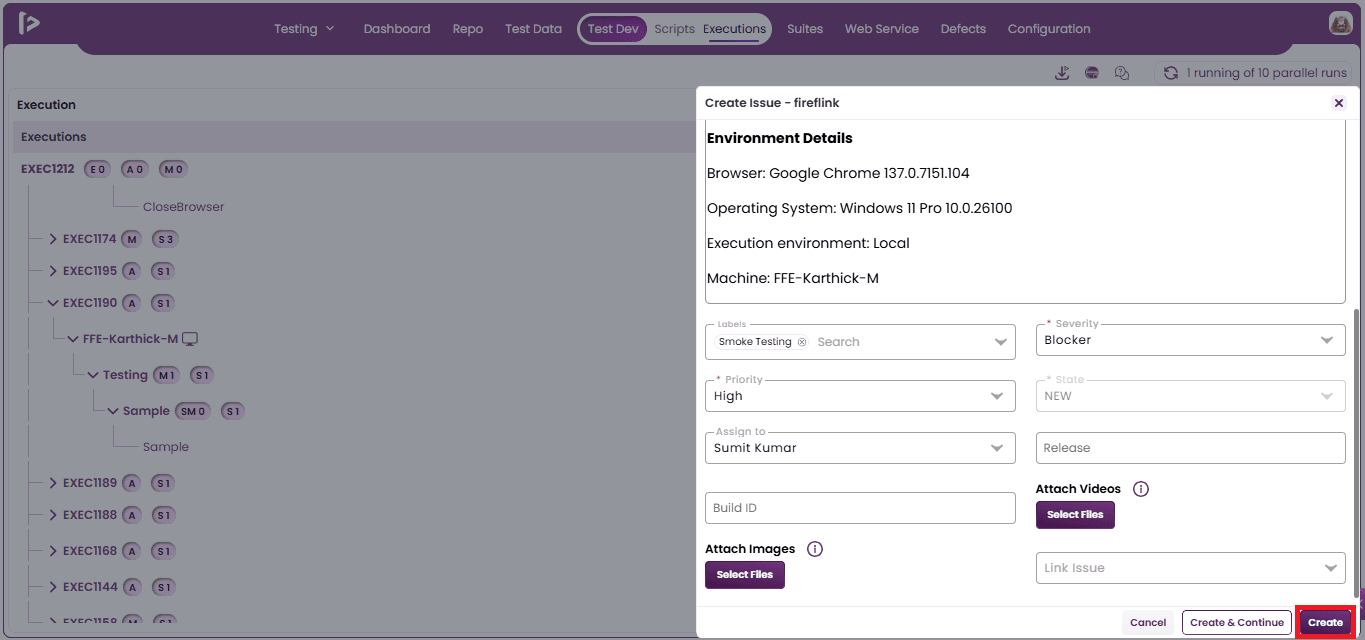The image size is (1365, 640).
Task: Click the monitor icon next to FFE-Karthick-M
Action: point(190,339)
